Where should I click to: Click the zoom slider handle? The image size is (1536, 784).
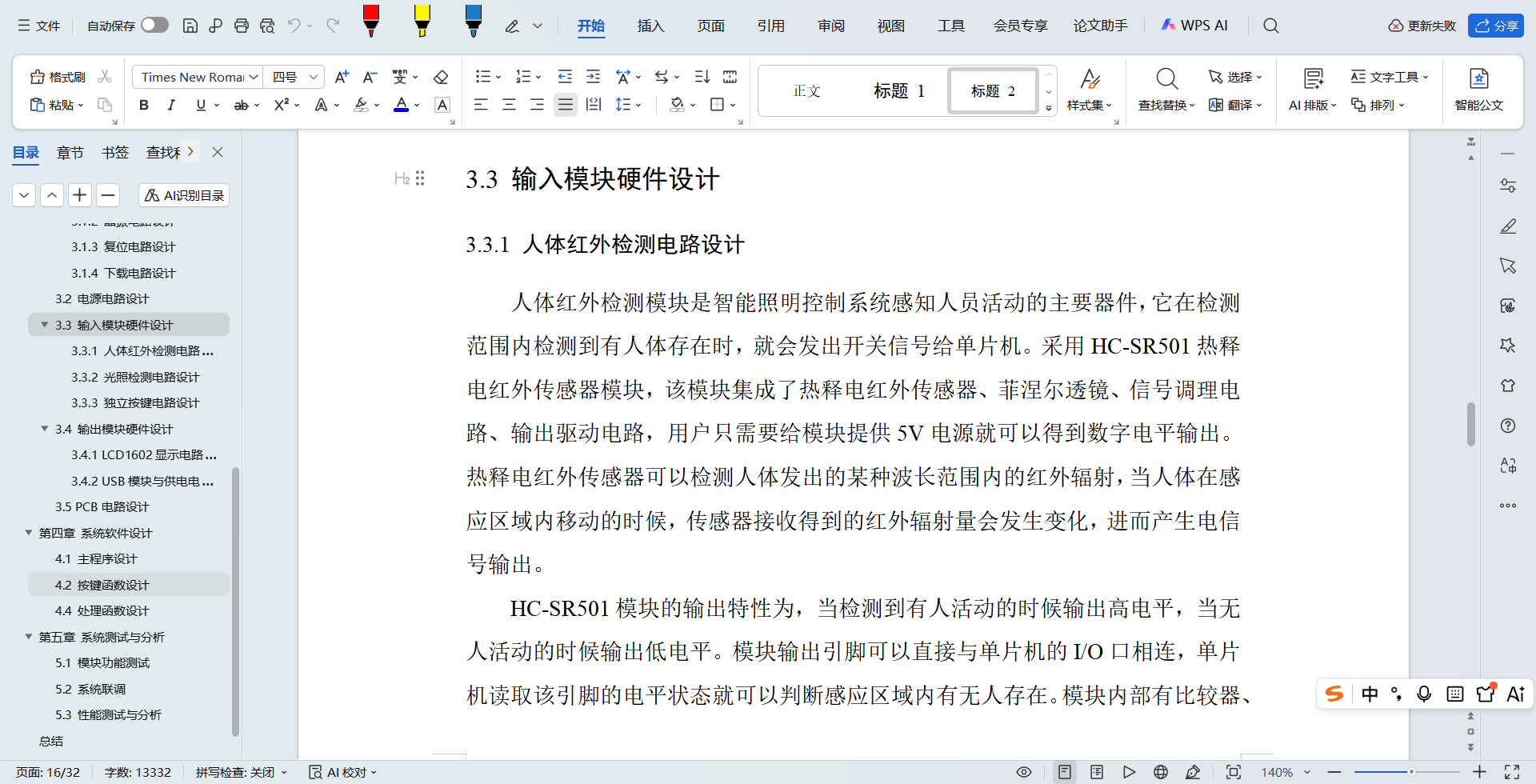point(1411,772)
